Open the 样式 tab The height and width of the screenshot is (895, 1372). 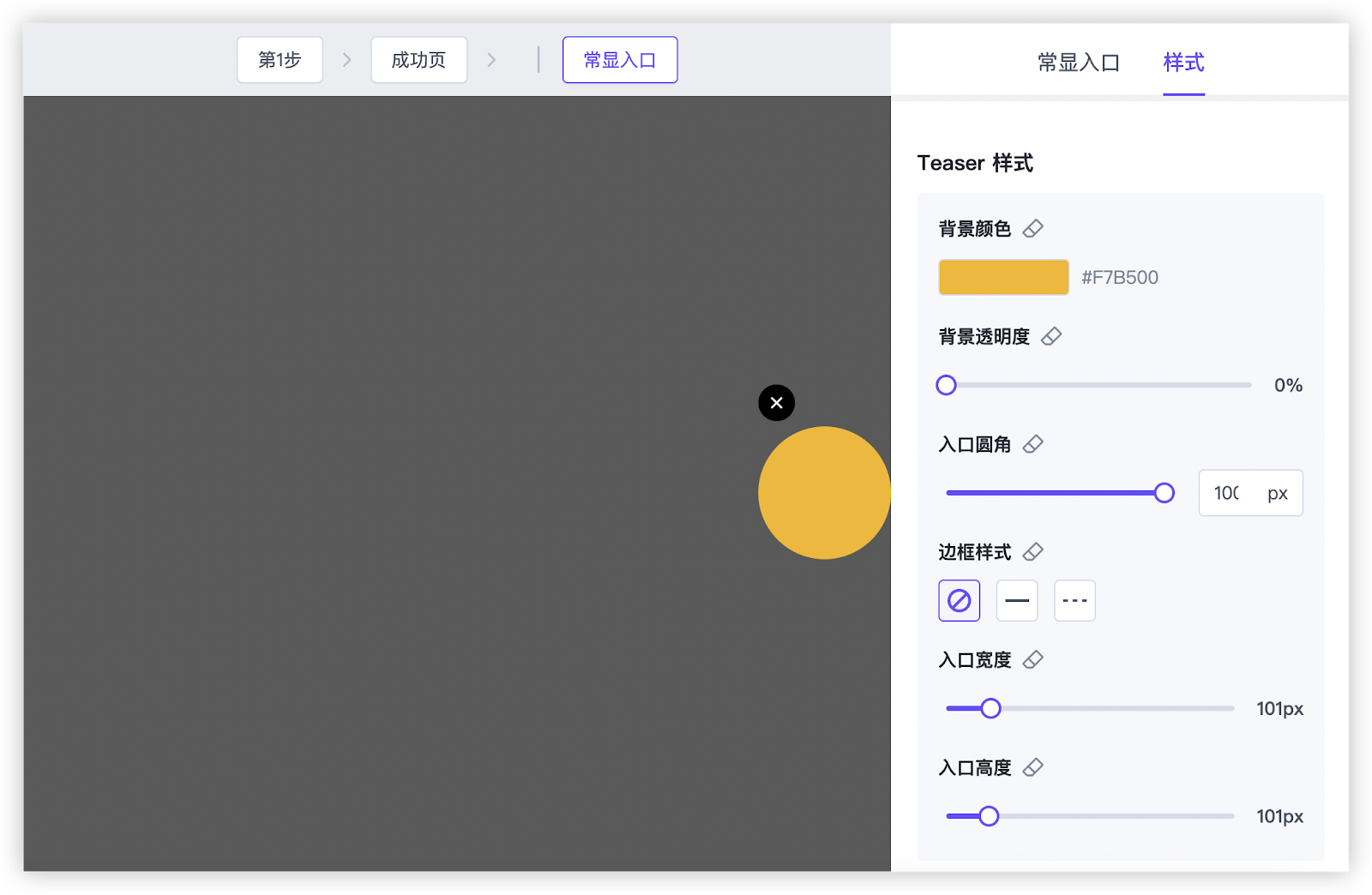1183,63
